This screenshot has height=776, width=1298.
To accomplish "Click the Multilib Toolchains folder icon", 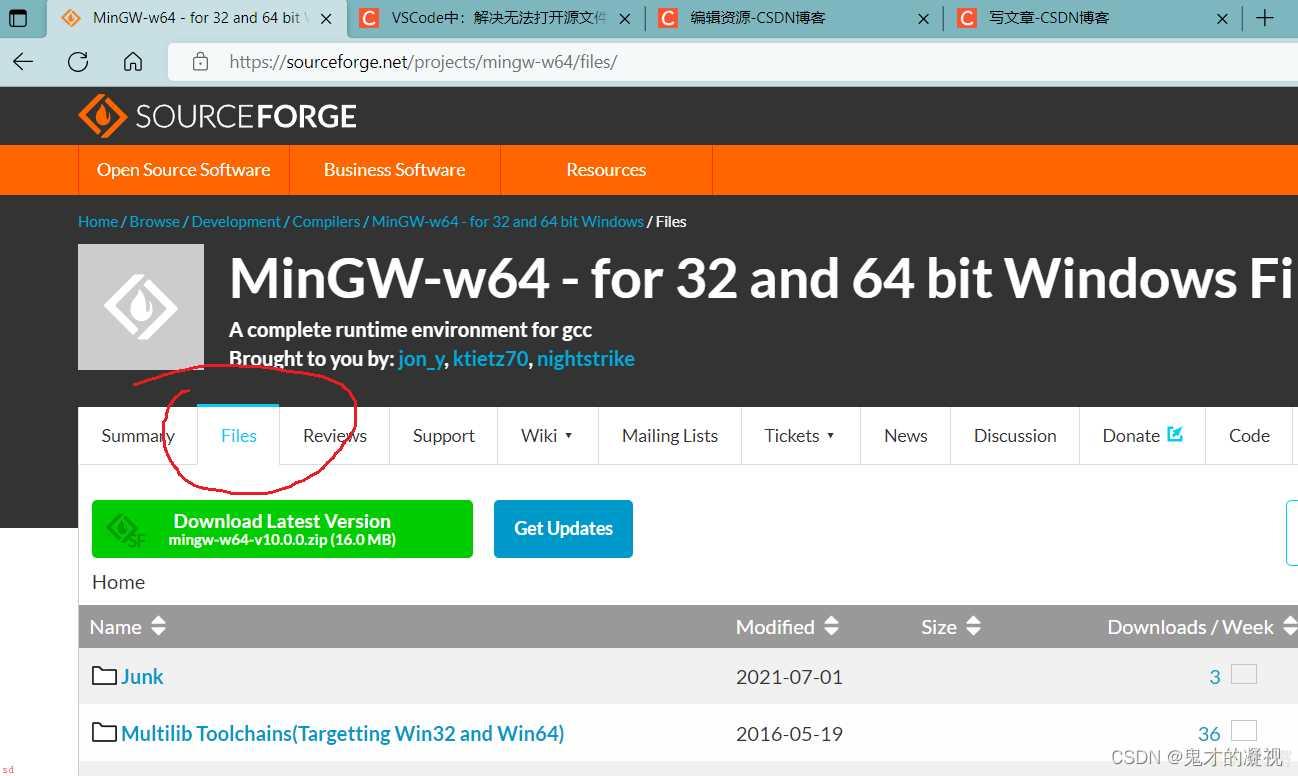I will tap(104, 733).
